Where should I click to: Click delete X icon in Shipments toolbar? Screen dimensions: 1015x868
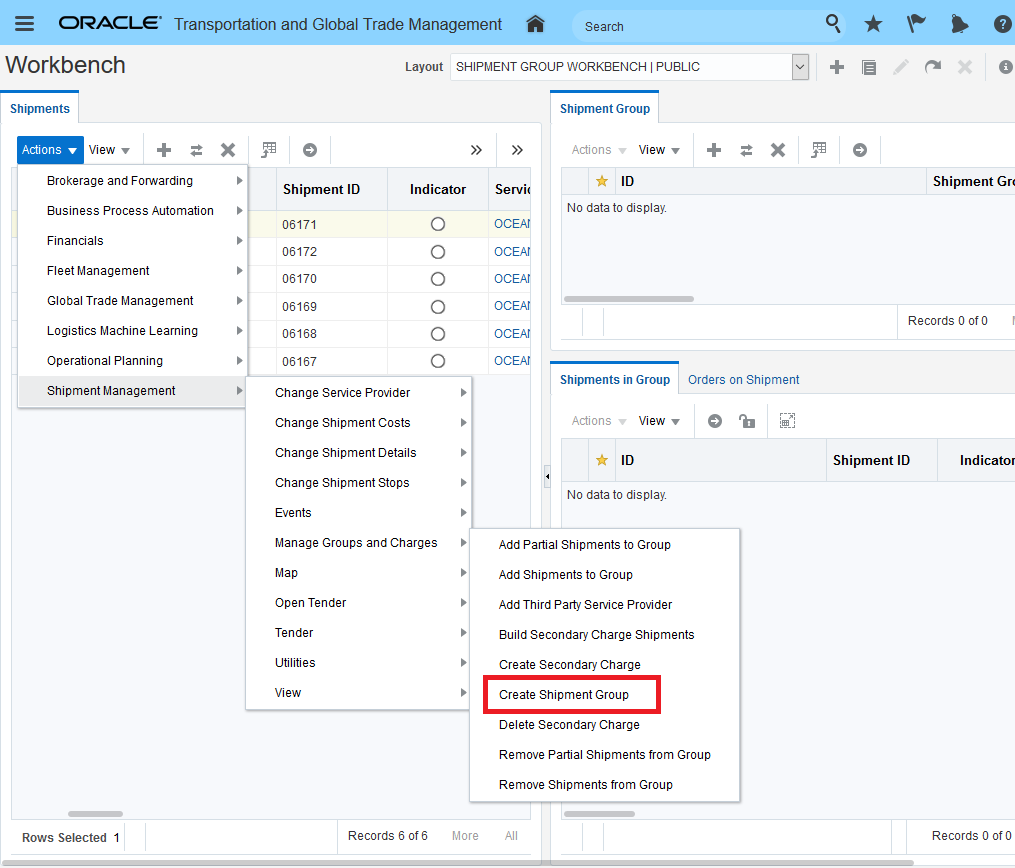tap(228, 150)
